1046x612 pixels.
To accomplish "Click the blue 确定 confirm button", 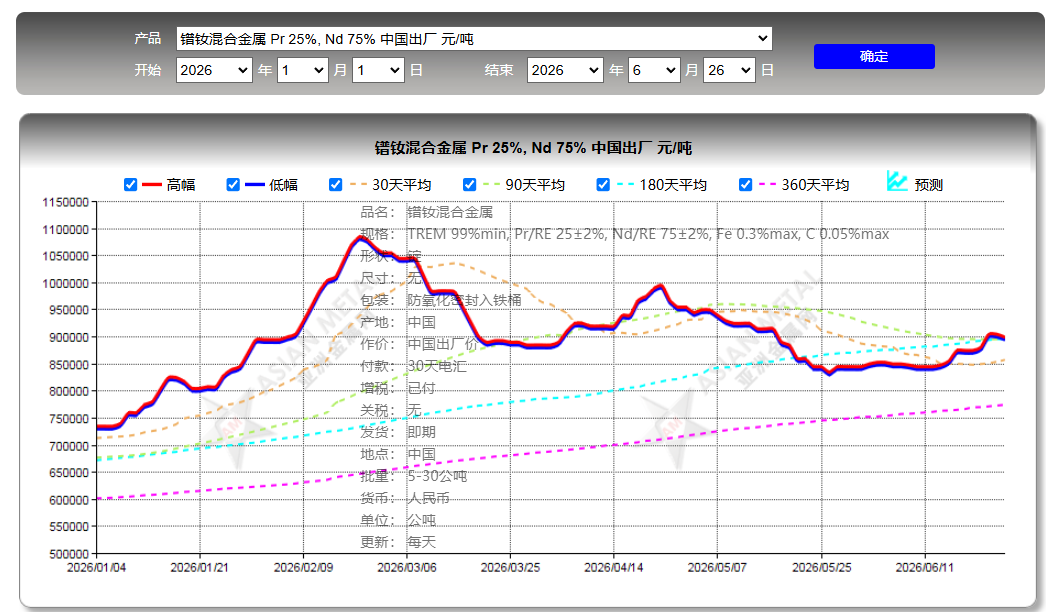I will (x=874, y=57).
